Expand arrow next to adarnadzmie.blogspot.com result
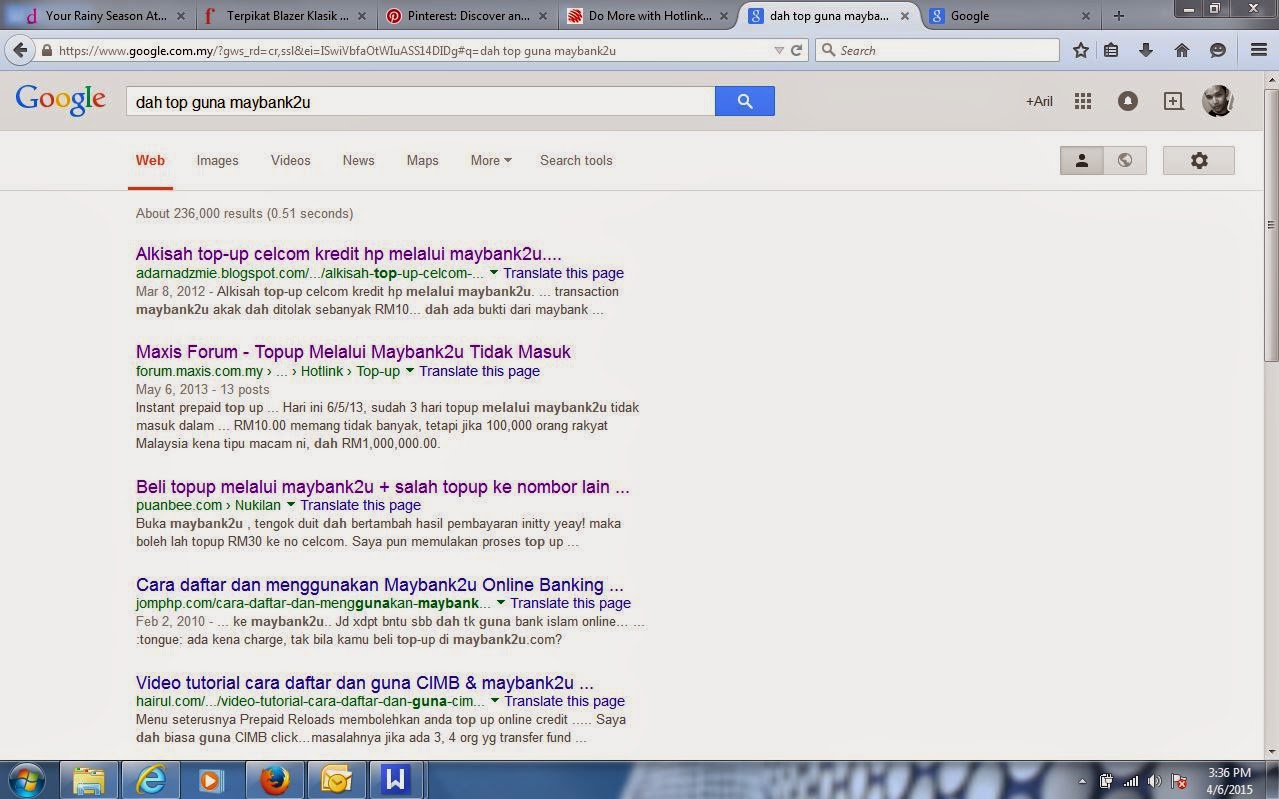Image resolution: width=1279 pixels, height=799 pixels. (493, 273)
